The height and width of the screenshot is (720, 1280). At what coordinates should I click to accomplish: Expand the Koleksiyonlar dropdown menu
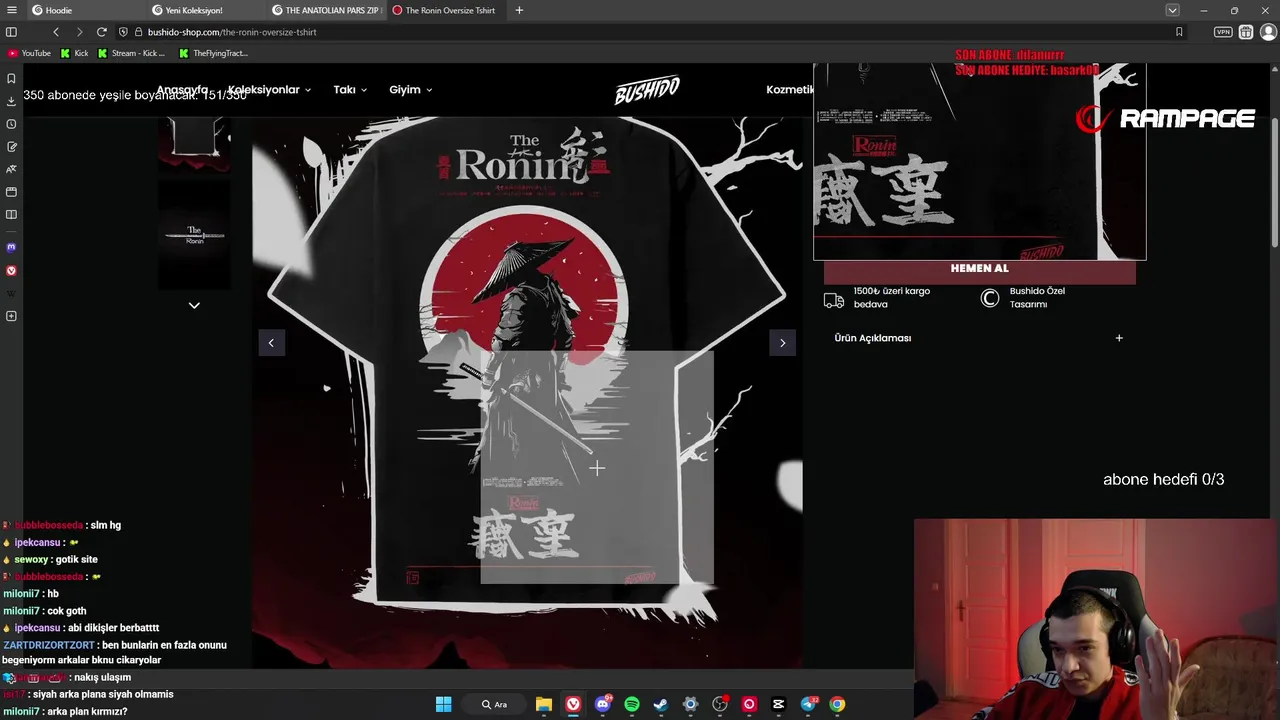click(x=269, y=90)
